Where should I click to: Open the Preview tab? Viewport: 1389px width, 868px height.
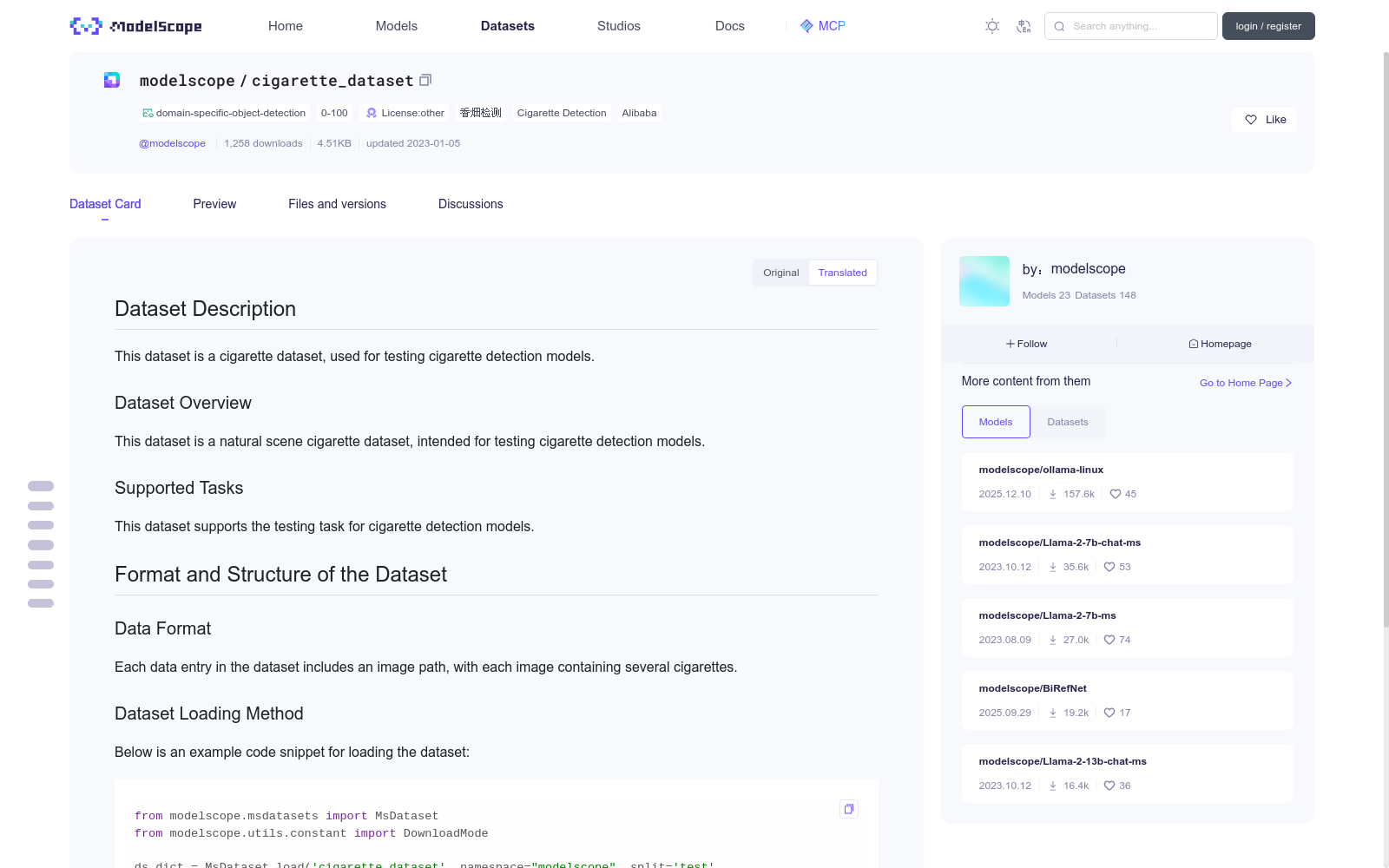pos(214,204)
